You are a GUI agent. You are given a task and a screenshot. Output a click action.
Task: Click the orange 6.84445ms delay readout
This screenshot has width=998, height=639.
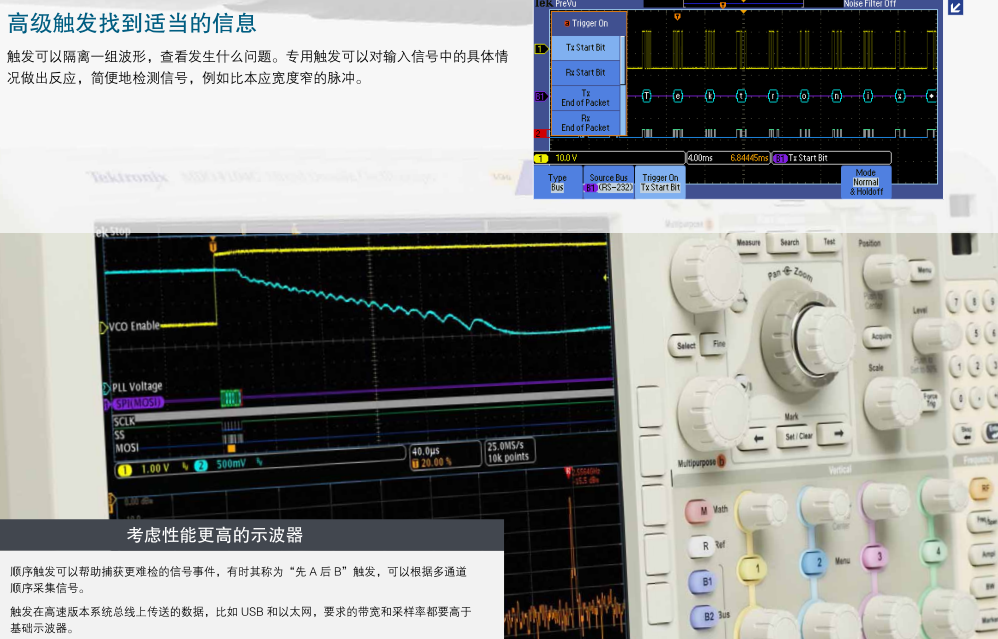click(x=749, y=158)
